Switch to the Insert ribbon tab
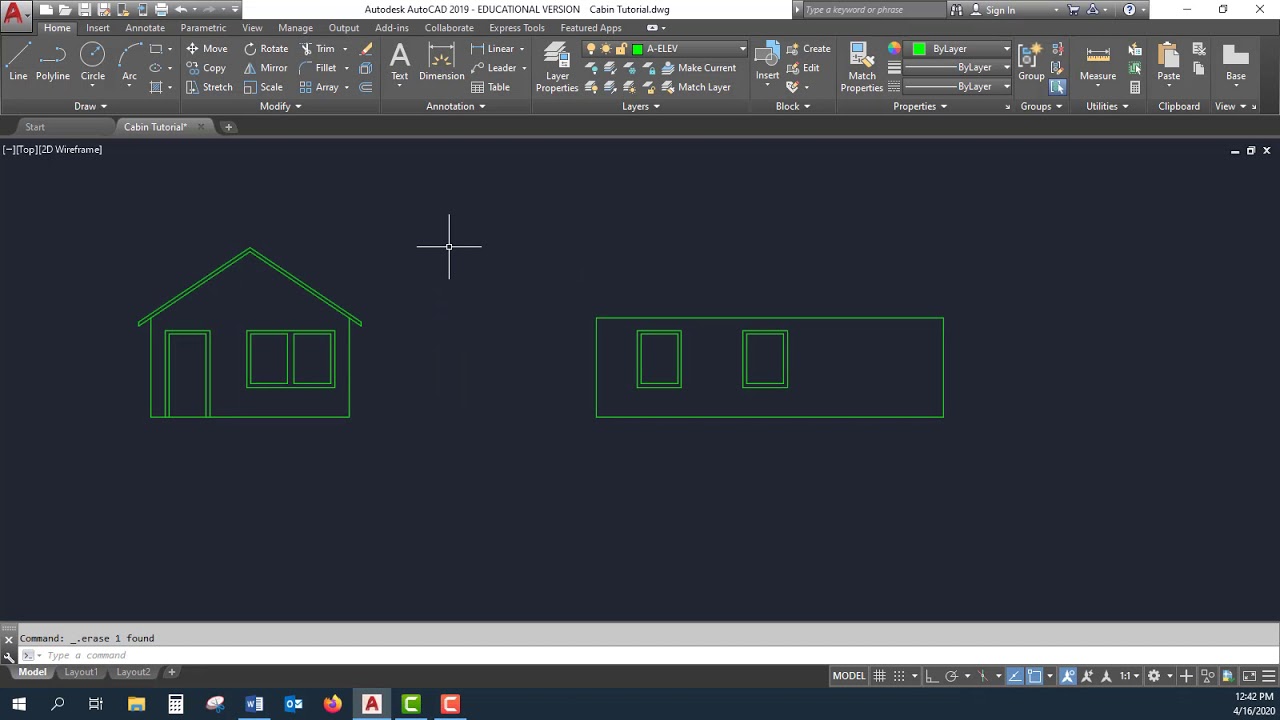This screenshot has width=1280, height=720. [98, 28]
